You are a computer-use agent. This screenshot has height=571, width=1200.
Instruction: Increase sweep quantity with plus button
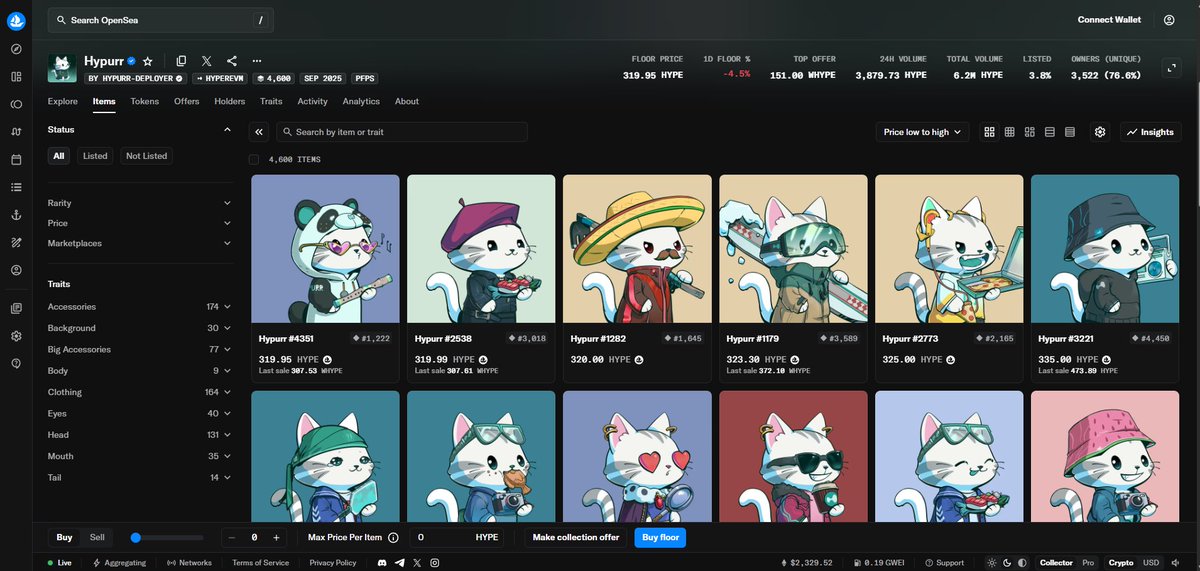coord(277,538)
